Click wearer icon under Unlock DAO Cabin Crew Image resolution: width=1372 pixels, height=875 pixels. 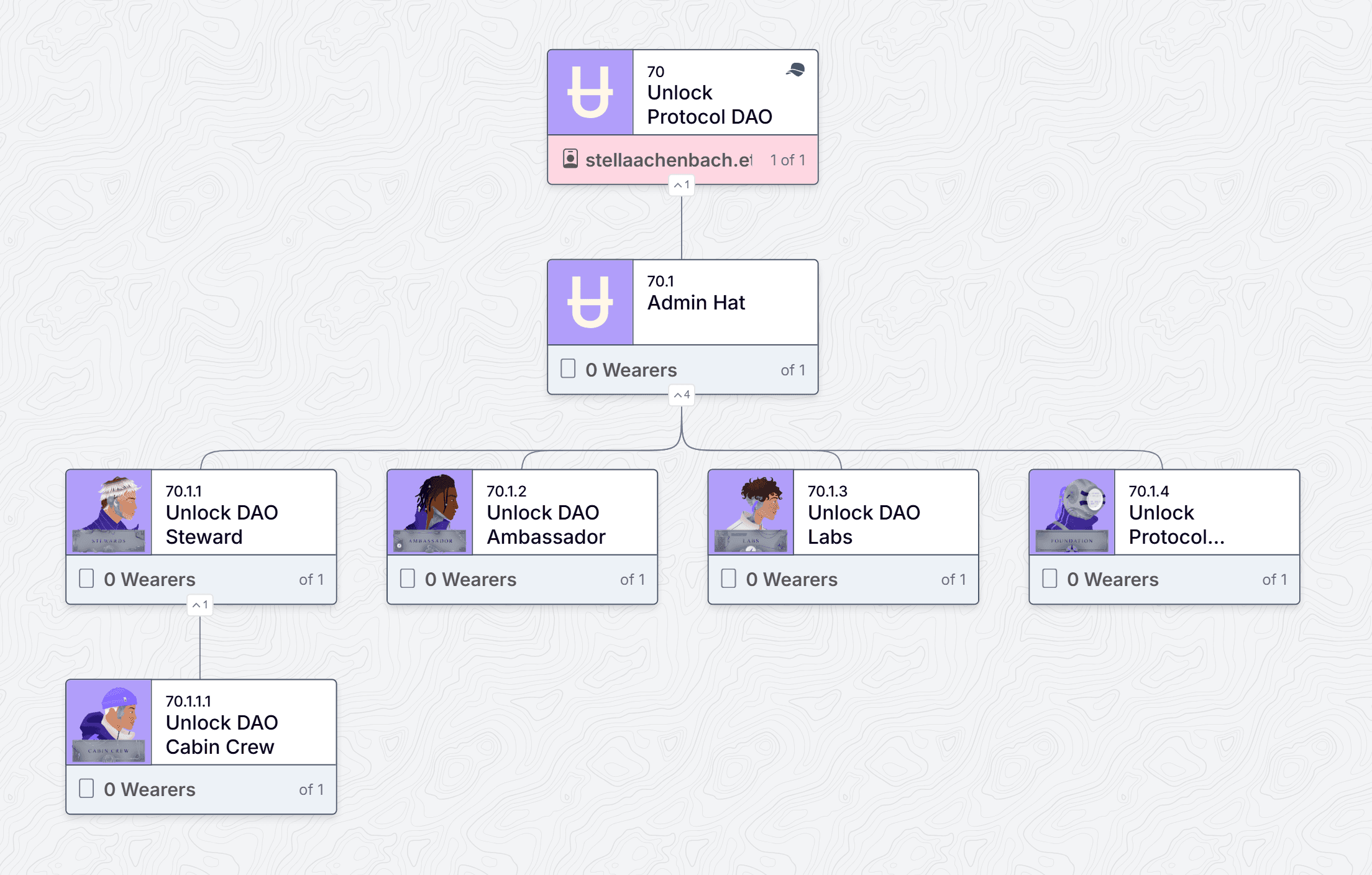(86, 789)
